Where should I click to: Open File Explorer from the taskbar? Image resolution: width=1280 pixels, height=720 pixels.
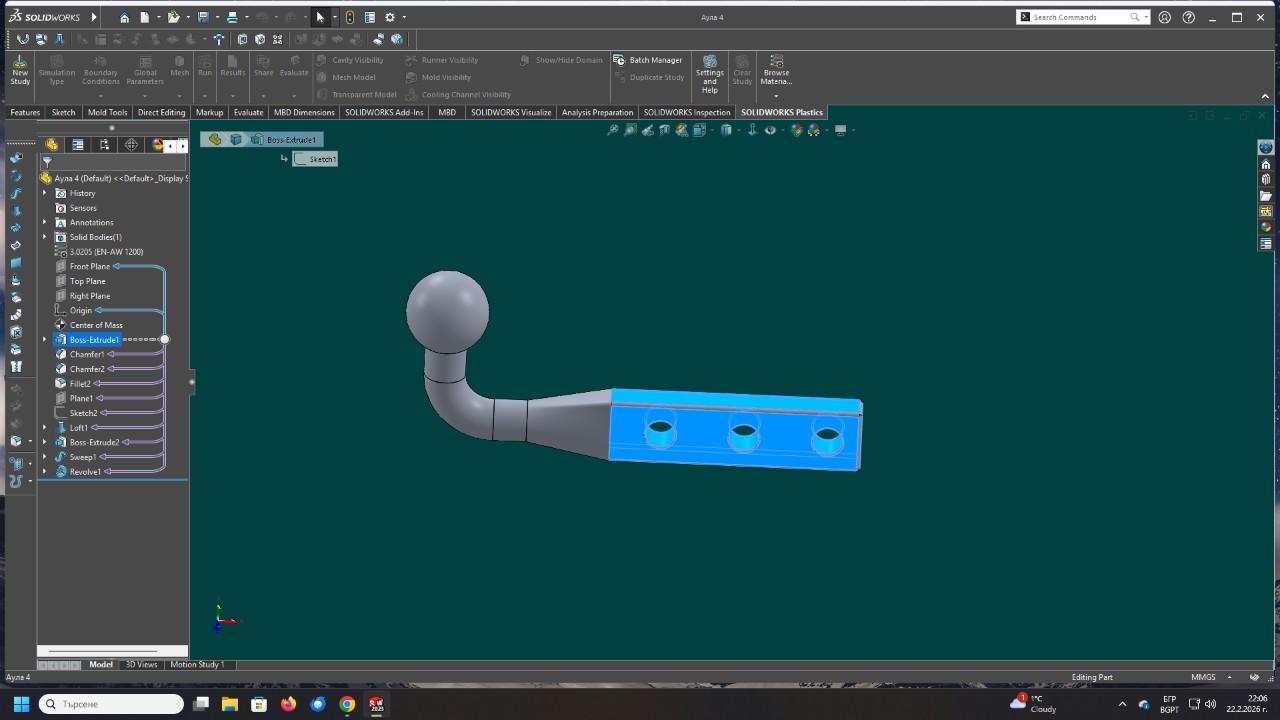point(229,704)
